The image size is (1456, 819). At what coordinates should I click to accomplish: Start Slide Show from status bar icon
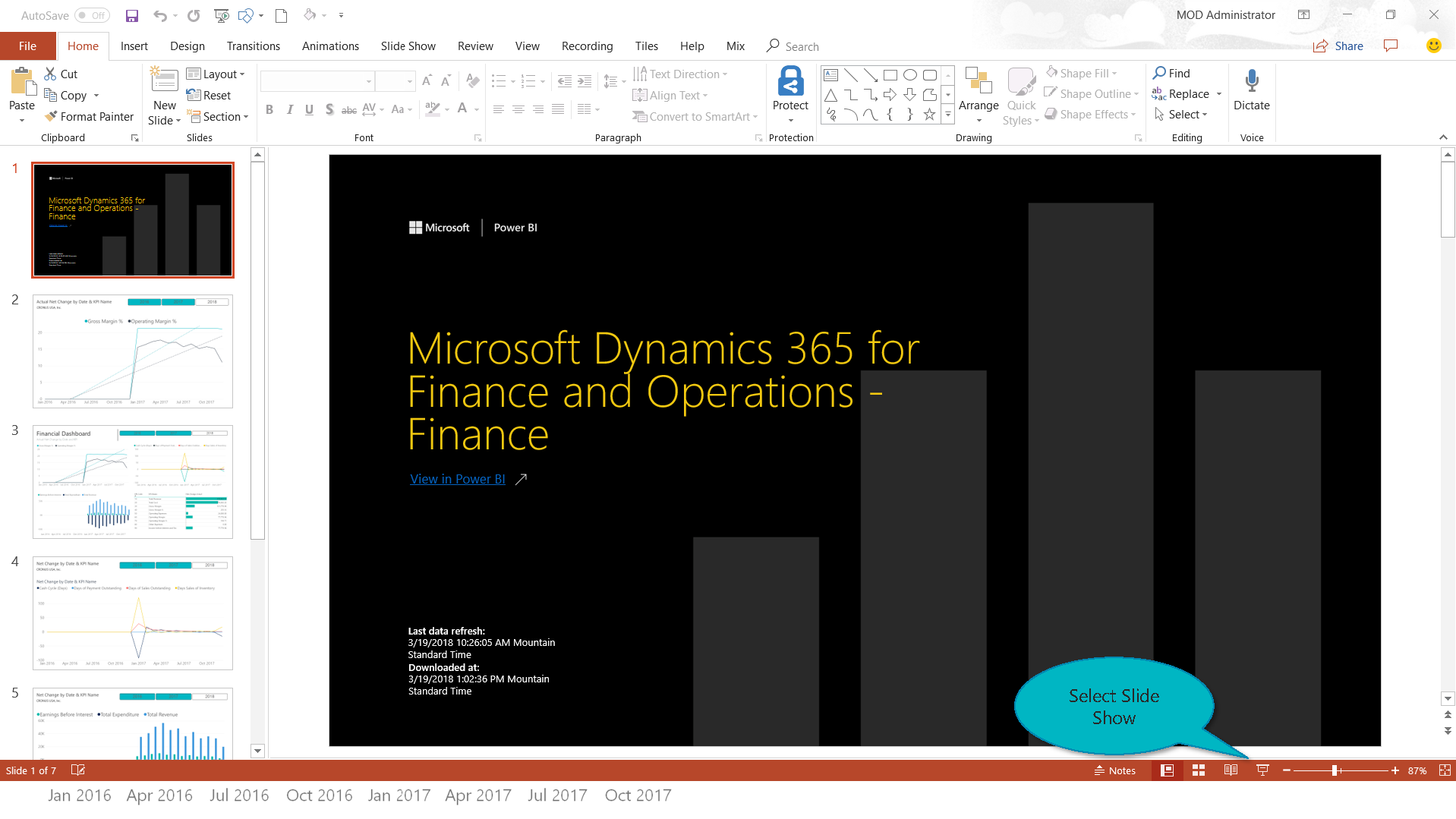pyautogui.click(x=1262, y=770)
